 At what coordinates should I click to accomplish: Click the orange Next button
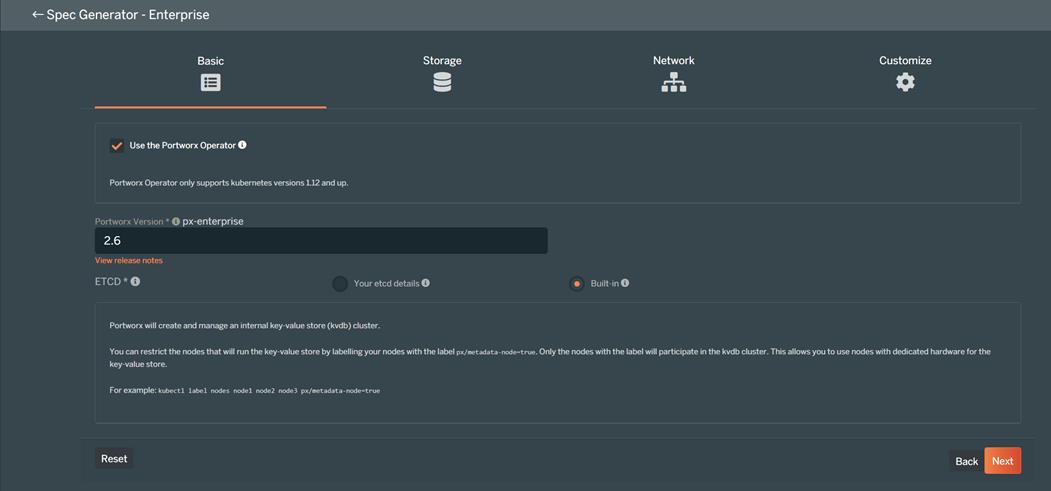point(1003,461)
